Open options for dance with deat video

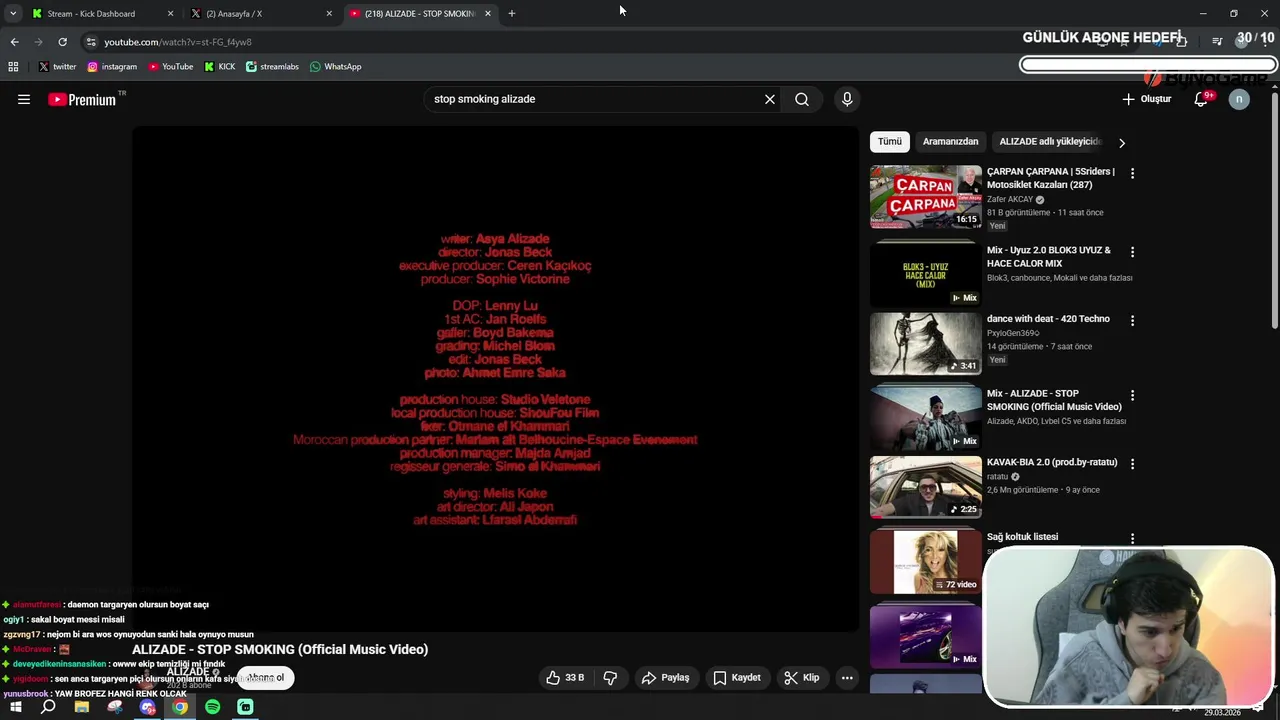pyautogui.click(x=1132, y=320)
